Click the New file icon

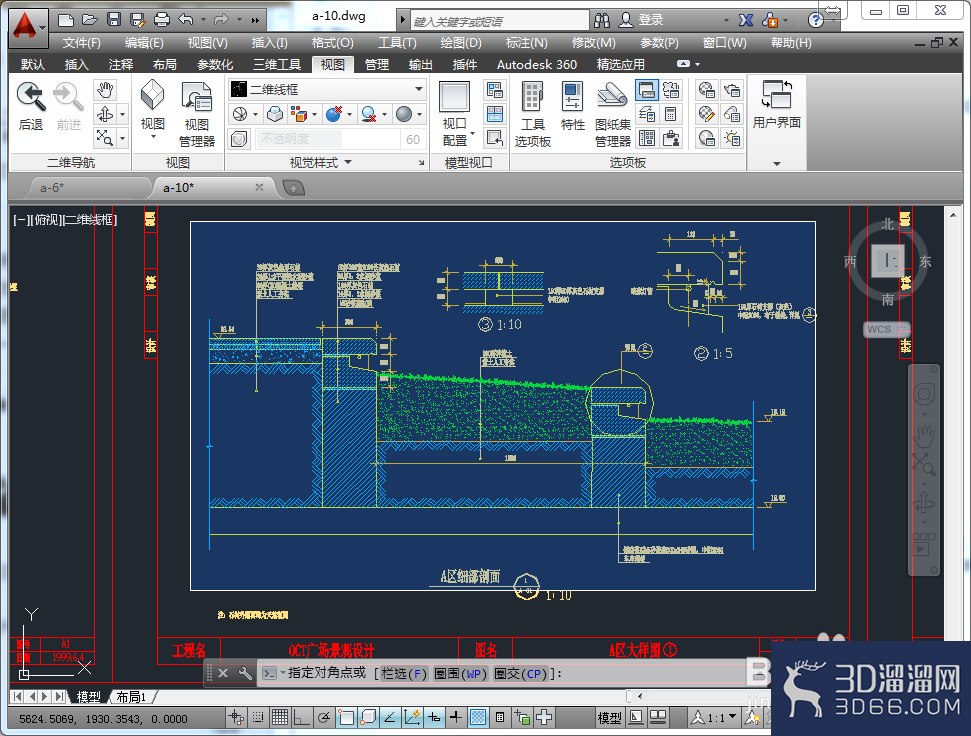click(66, 20)
